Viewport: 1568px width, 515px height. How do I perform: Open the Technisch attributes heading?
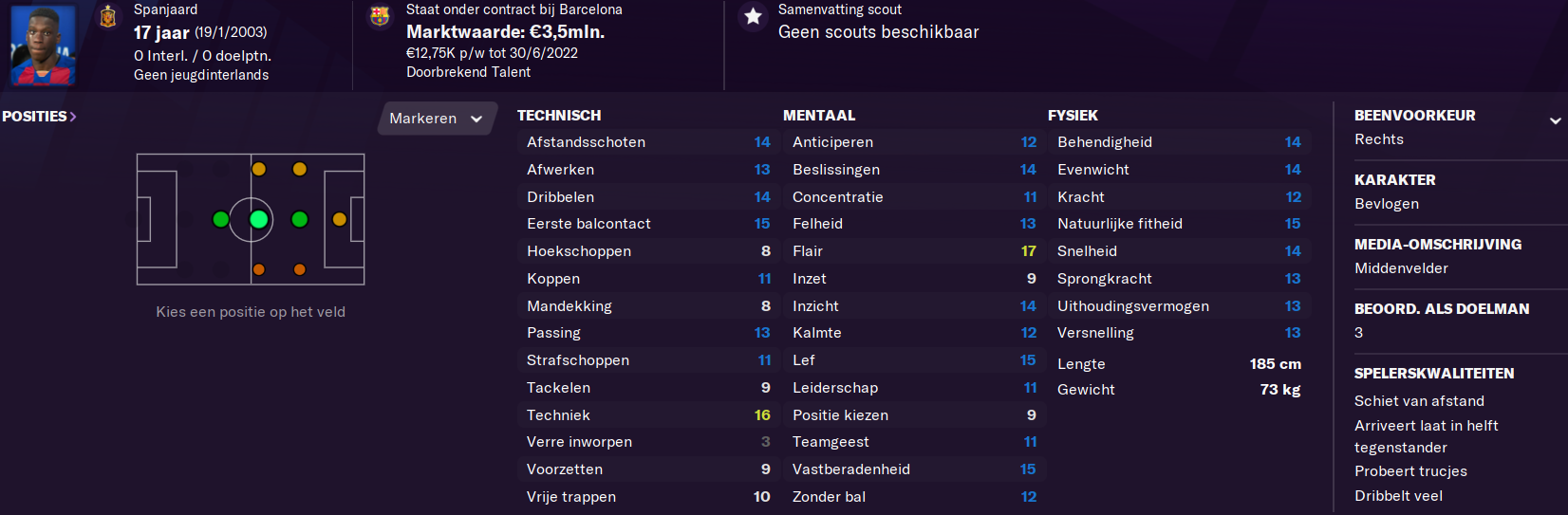click(x=559, y=116)
